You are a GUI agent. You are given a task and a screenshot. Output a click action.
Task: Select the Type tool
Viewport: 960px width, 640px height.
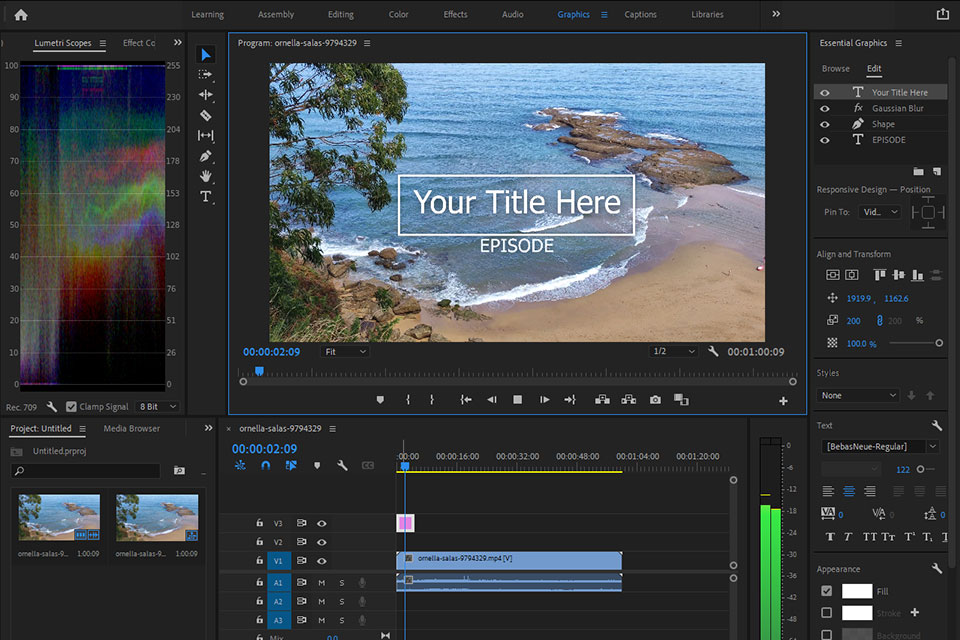tap(206, 197)
